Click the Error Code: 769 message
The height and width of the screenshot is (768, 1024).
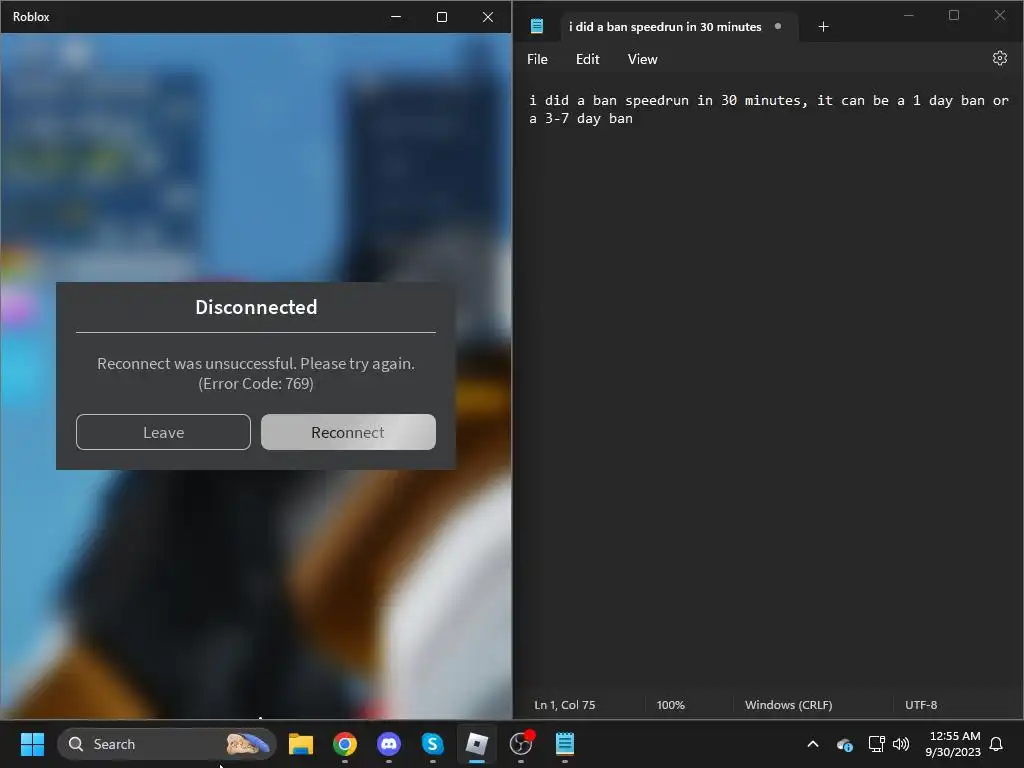[256, 384]
